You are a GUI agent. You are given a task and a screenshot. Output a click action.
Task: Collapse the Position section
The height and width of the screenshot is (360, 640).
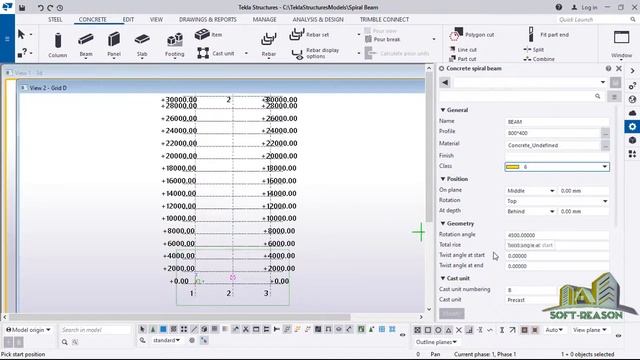click(x=443, y=179)
